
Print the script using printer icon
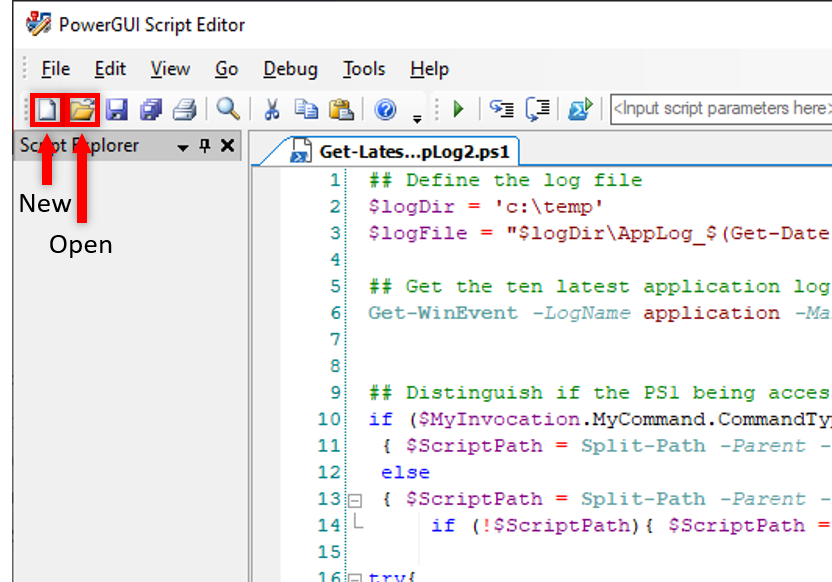185,110
